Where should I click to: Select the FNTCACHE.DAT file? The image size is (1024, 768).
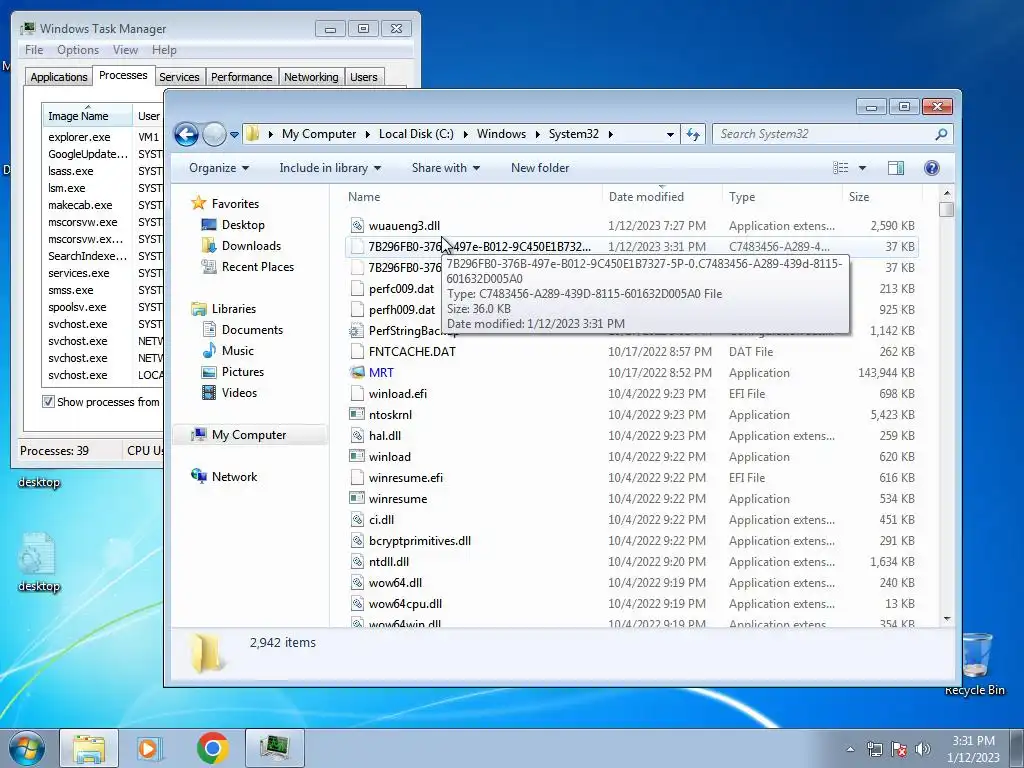click(412, 351)
